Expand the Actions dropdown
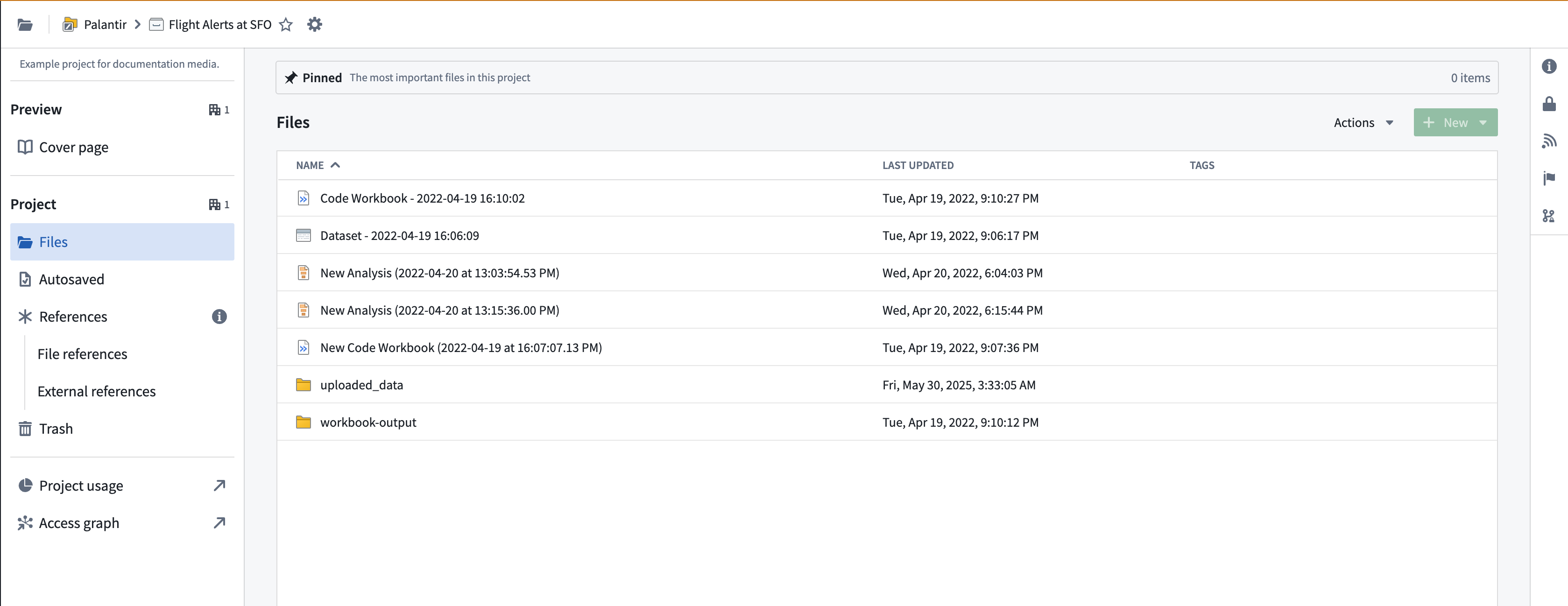This screenshot has width=1568, height=606. tap(1363, 122)
